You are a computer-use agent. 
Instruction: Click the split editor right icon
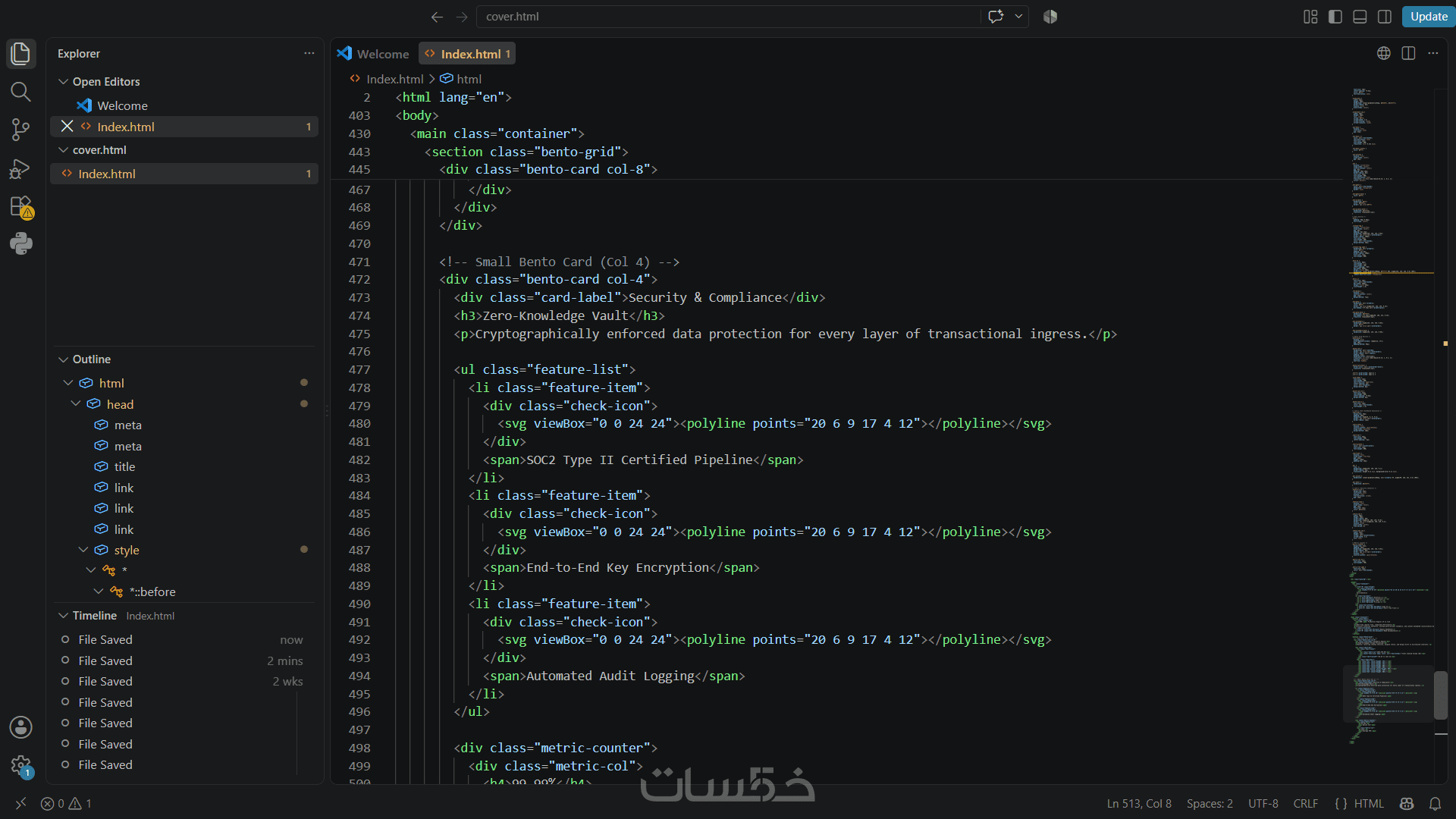click(x=1408, y=53)
